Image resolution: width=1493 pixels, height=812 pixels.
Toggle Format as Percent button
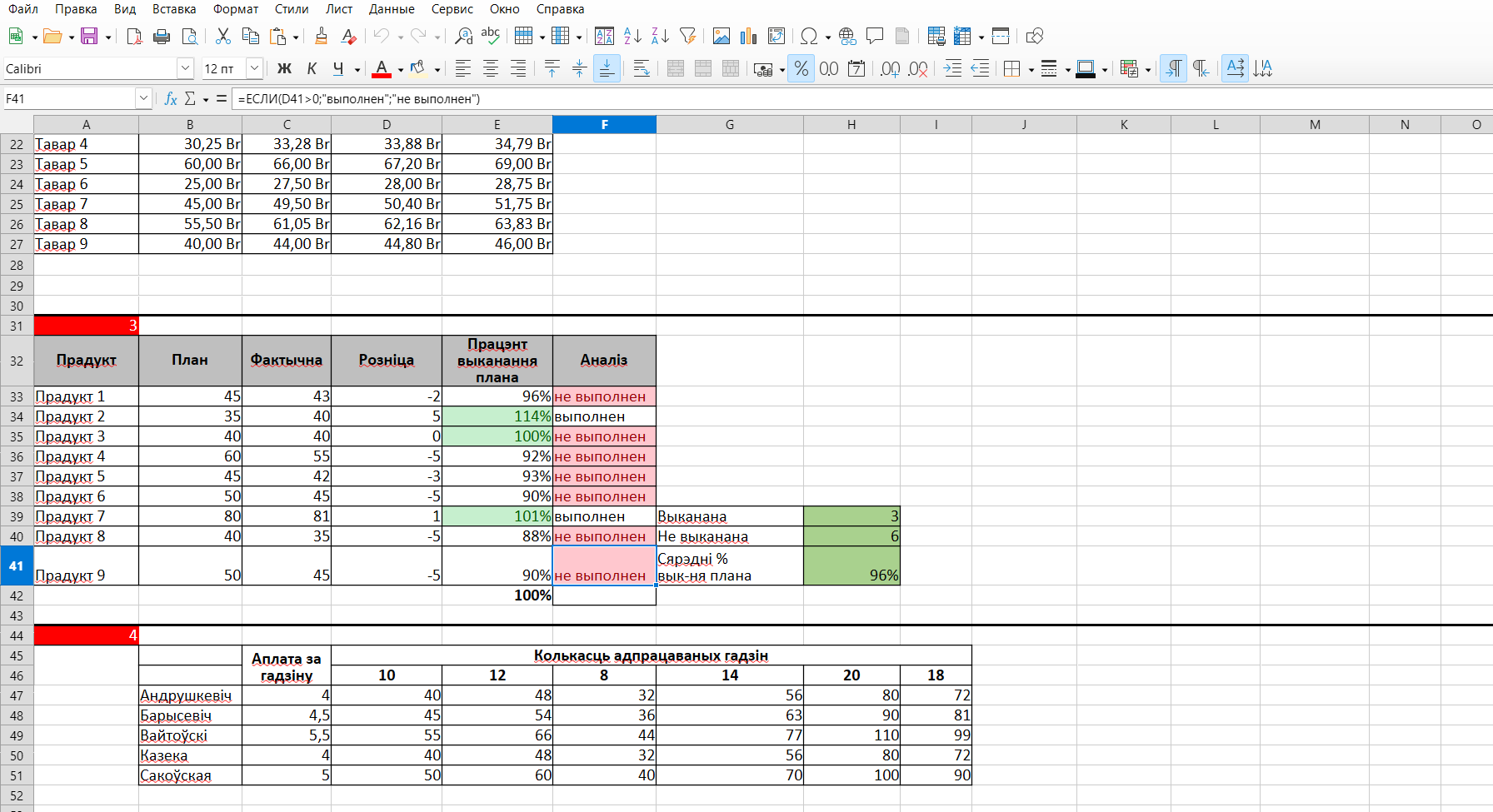coord(801,68)
